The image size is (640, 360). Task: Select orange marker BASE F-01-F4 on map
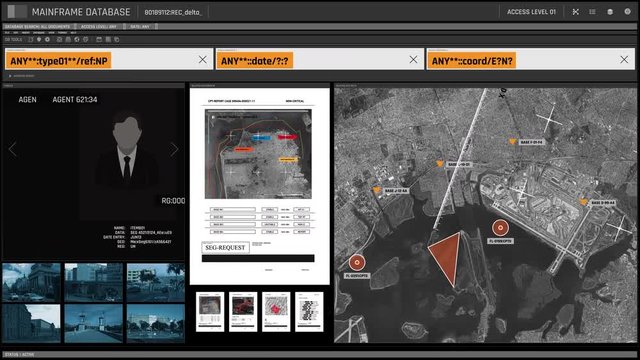tap(513, 141)
